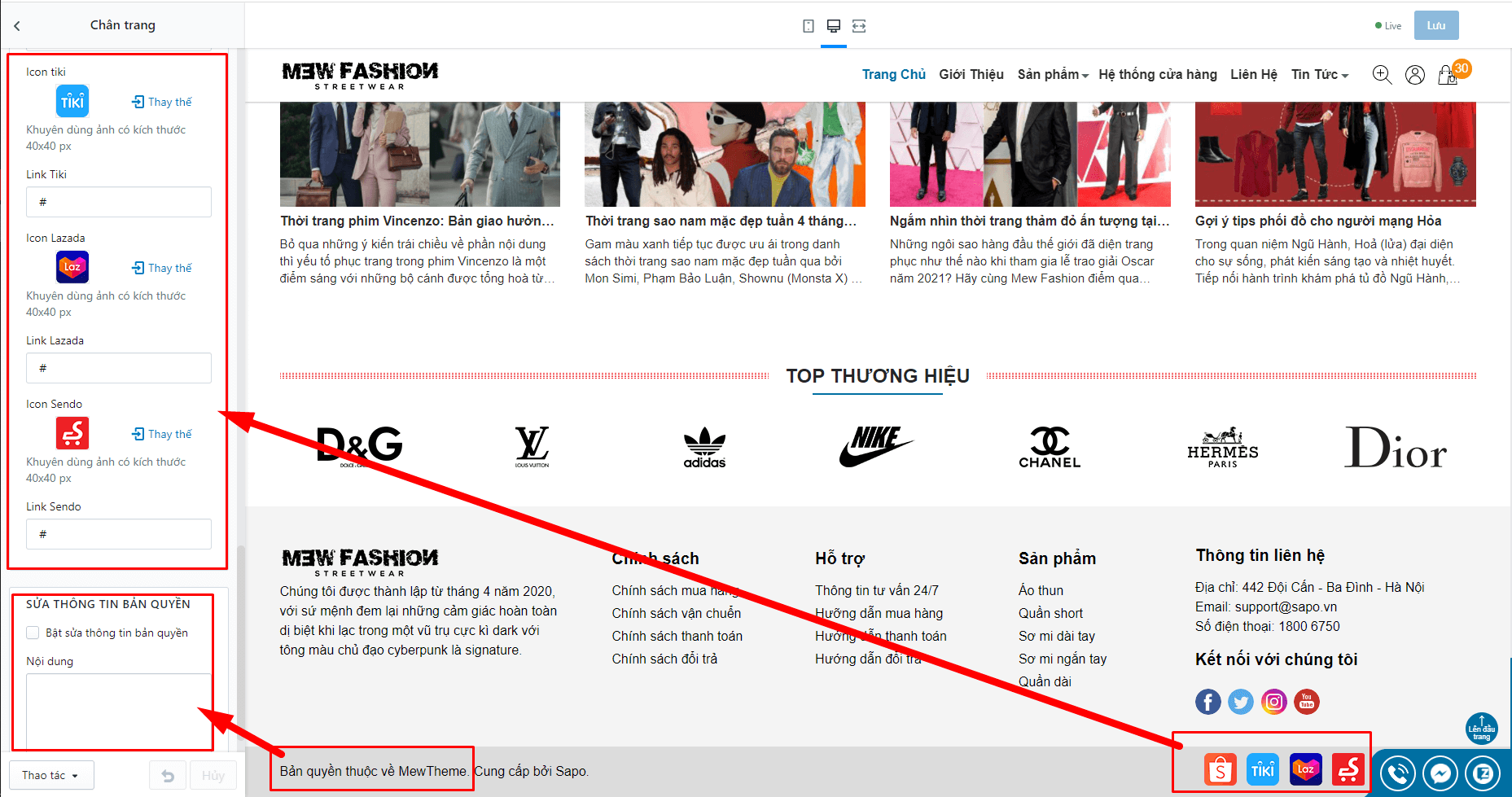1512x797 pixels.
Task: Replace the Lazada icon with Thay thế
Action: [162, 268]
